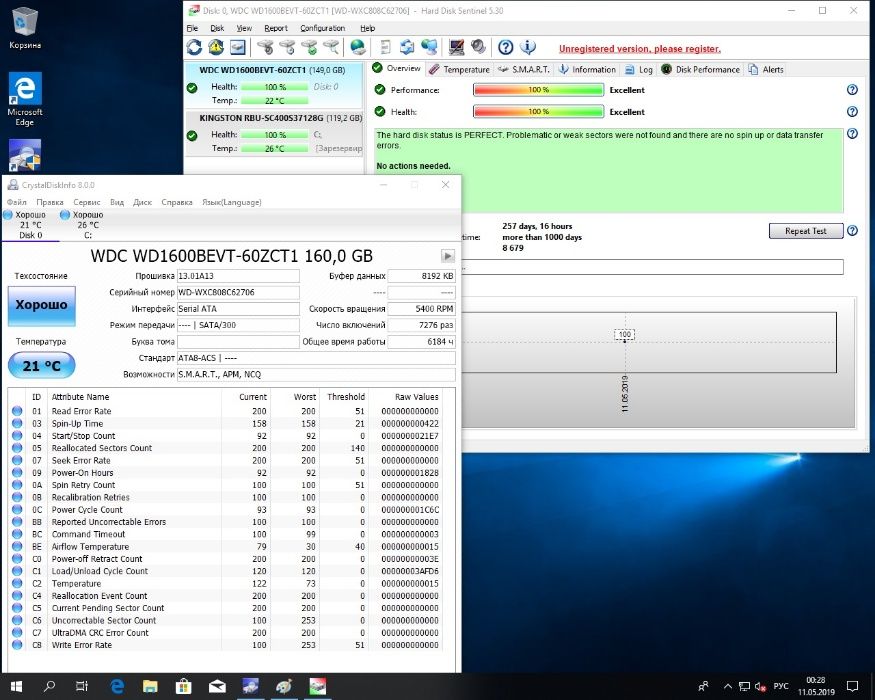Viewport: 875px width, 700px height.
Task: Open the Mail app on the taskbar
Action: pos(217,686)
